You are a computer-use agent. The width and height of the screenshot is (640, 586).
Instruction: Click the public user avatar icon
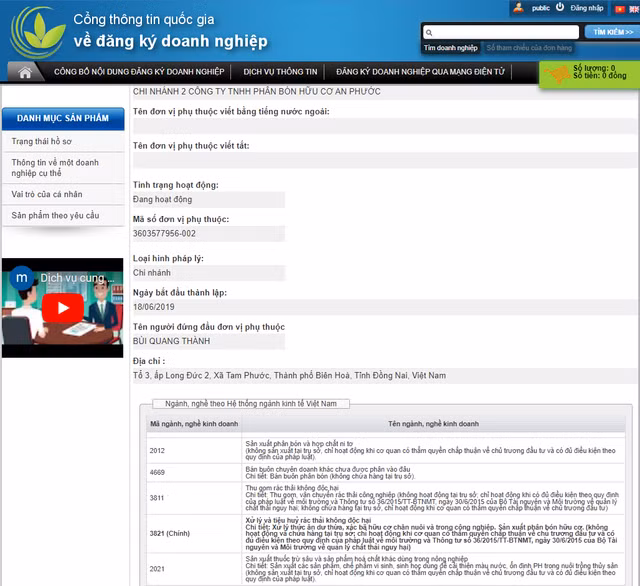pos(518,8)
